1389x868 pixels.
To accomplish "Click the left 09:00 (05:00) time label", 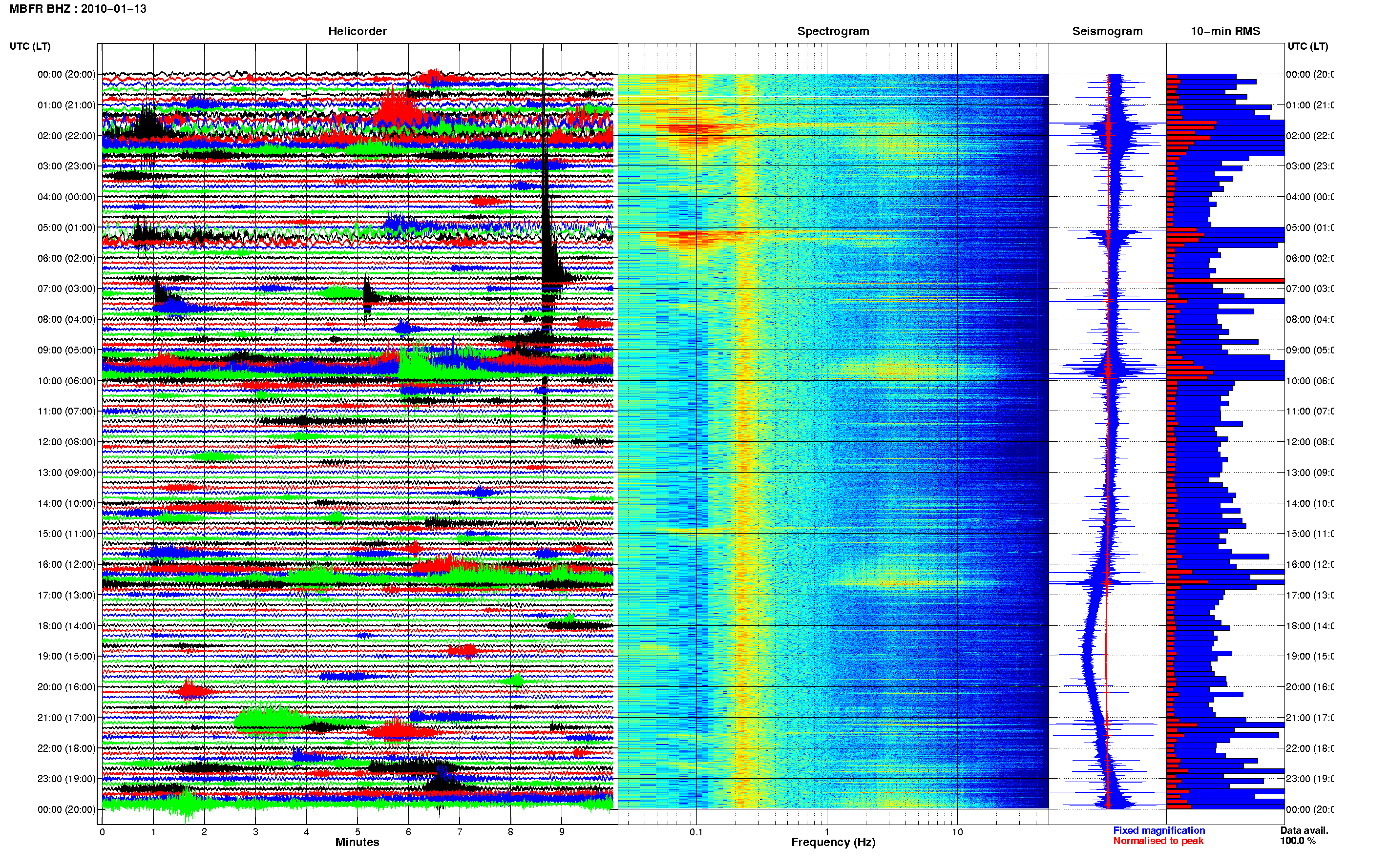I will tap(66, 350).
